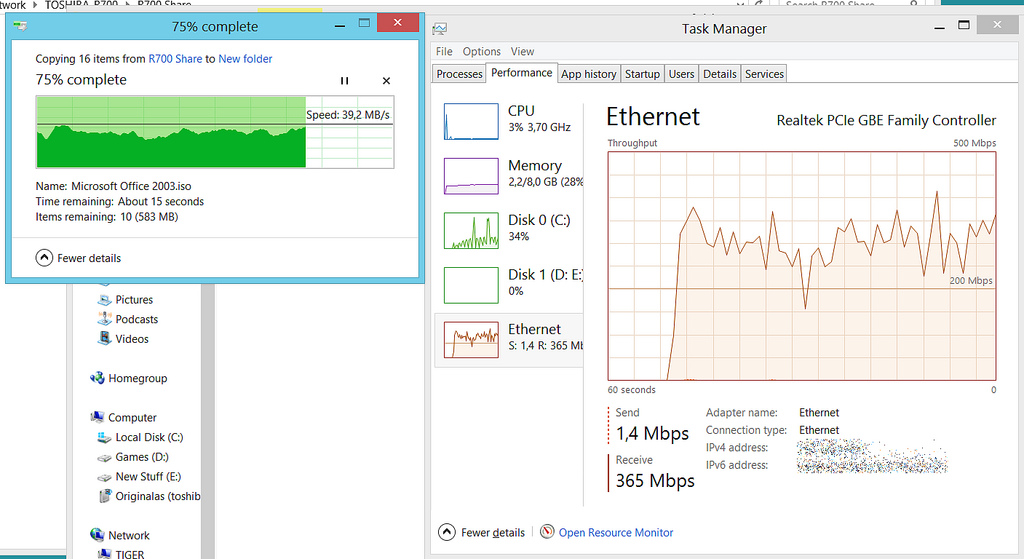Cancel the copy with the X button
Viewport: 1024px width, 559px height.
click(x=386, y=80)
